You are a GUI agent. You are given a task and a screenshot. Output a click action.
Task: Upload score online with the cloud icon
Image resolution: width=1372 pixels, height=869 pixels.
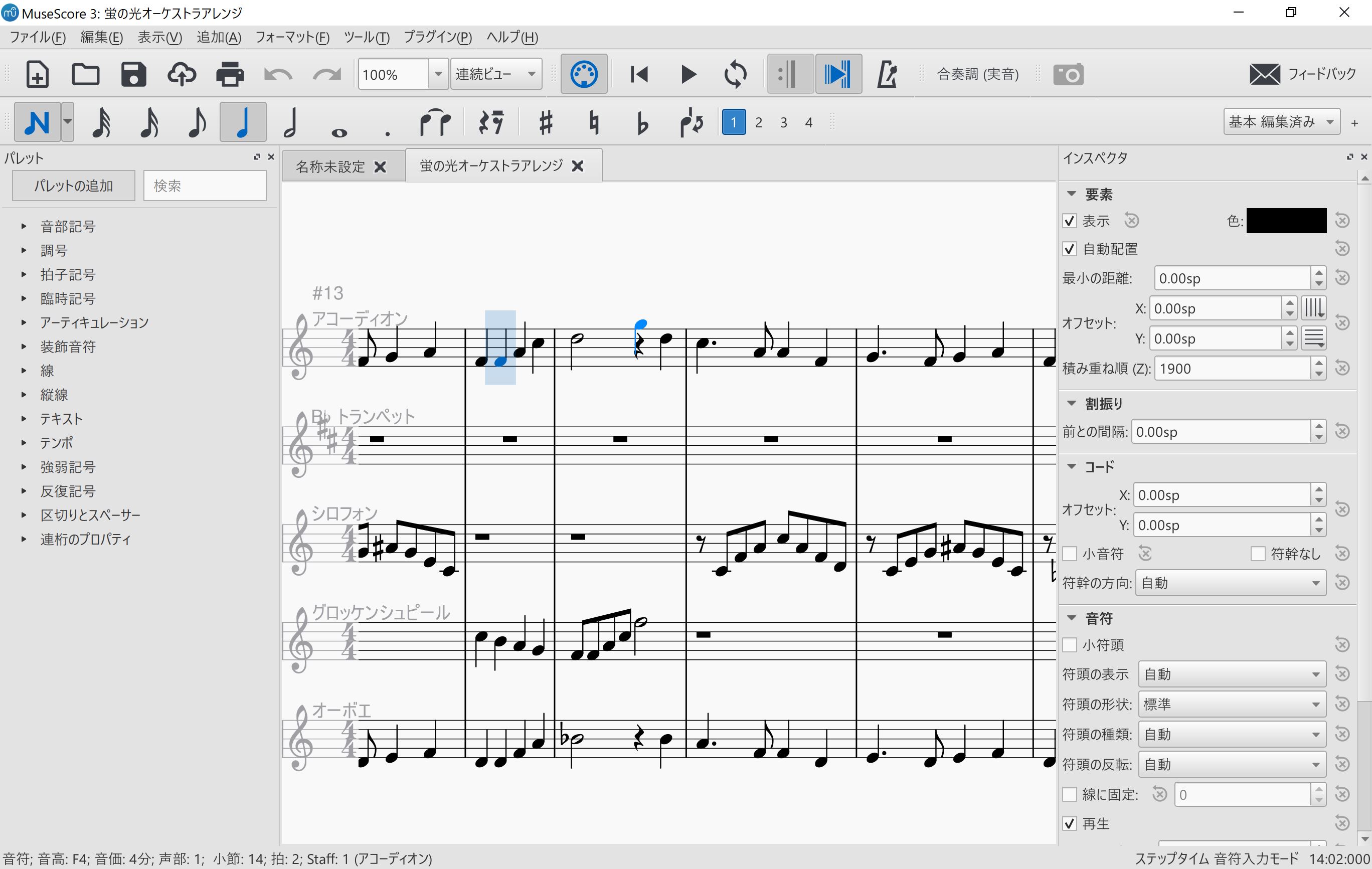tap(181, 74)
